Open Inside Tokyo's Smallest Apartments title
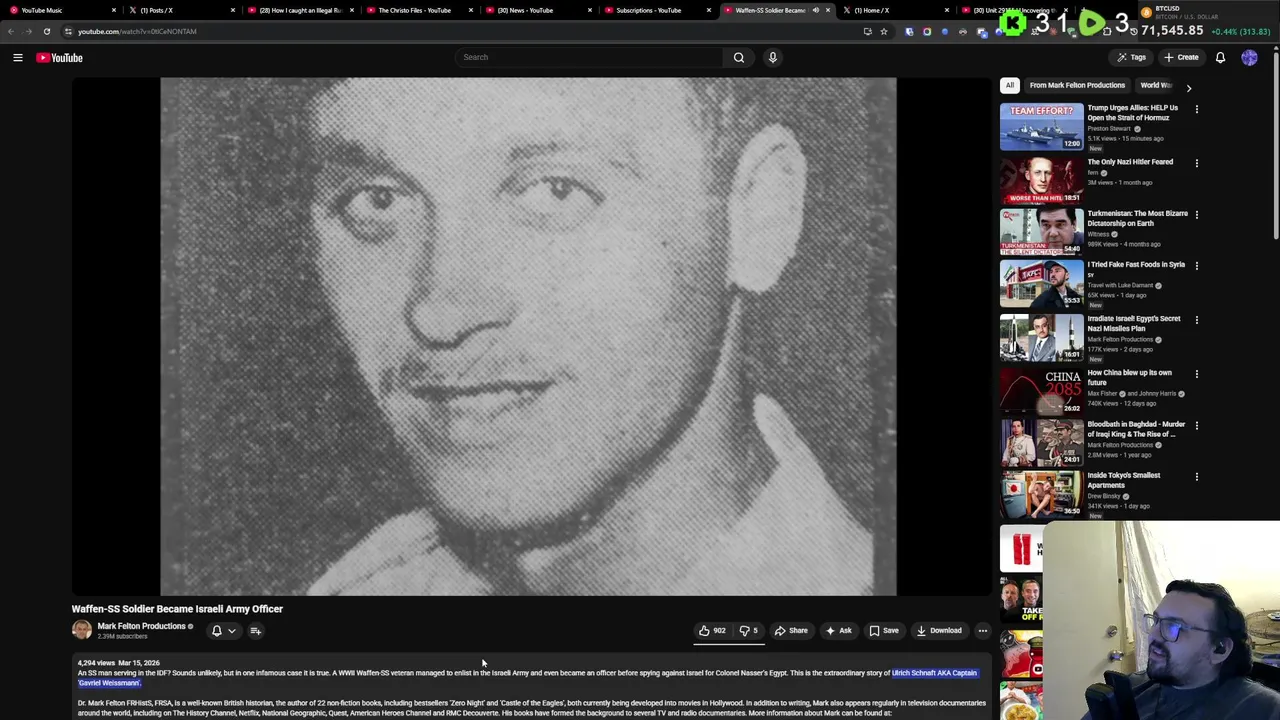The height and width of the screenshot is (720, 1280). point(1124,480)
